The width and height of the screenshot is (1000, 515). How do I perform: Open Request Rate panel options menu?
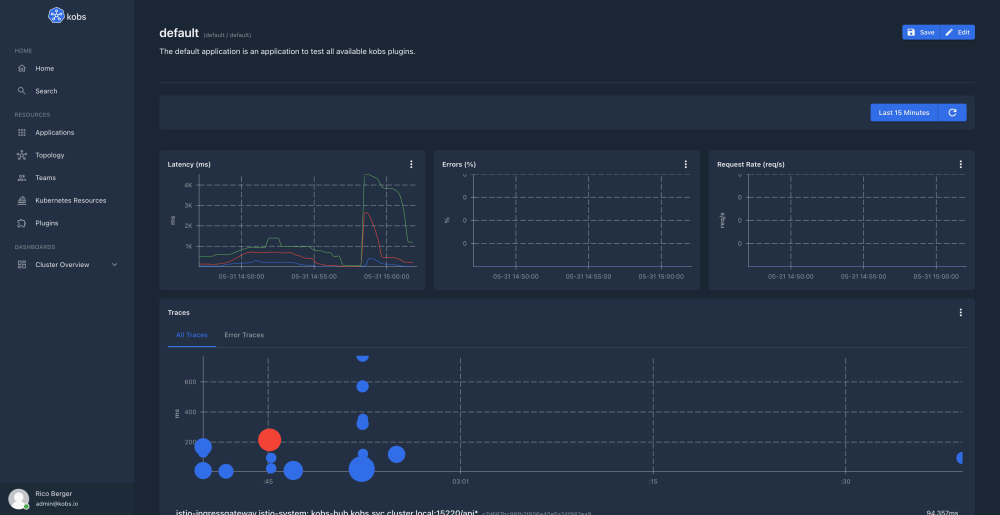click(960, 164)
